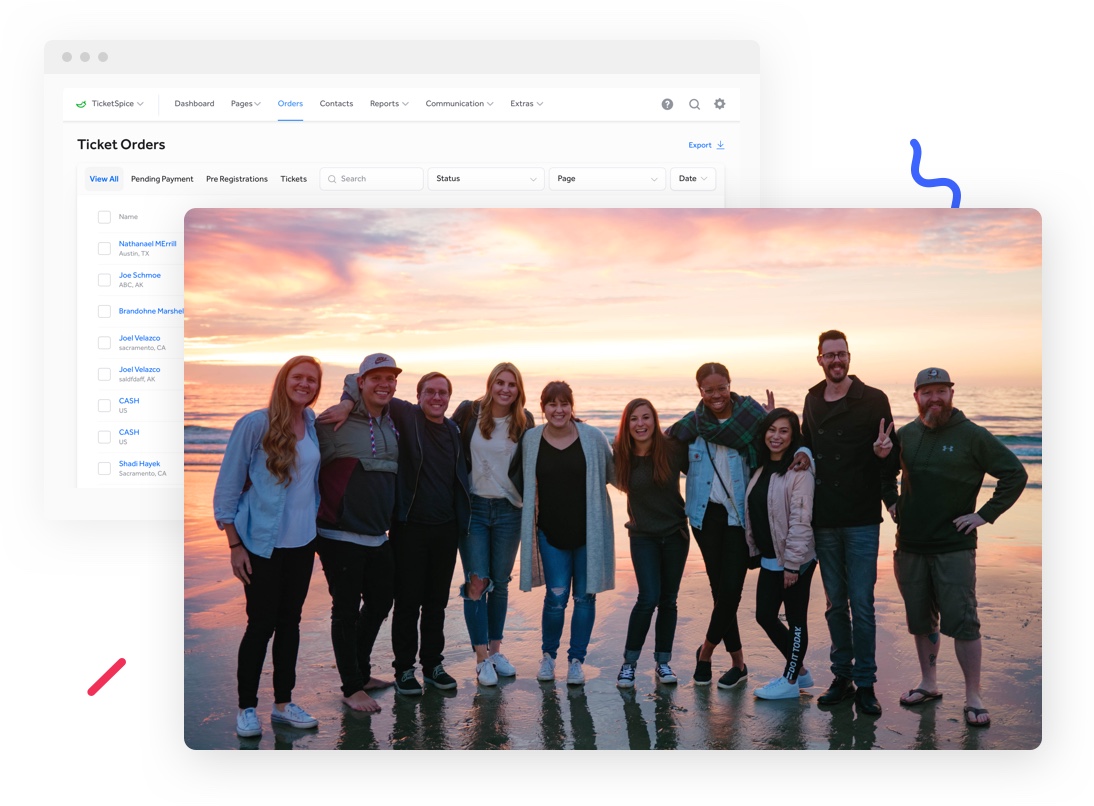Select the Contacts menu item

tap(336, 103)
